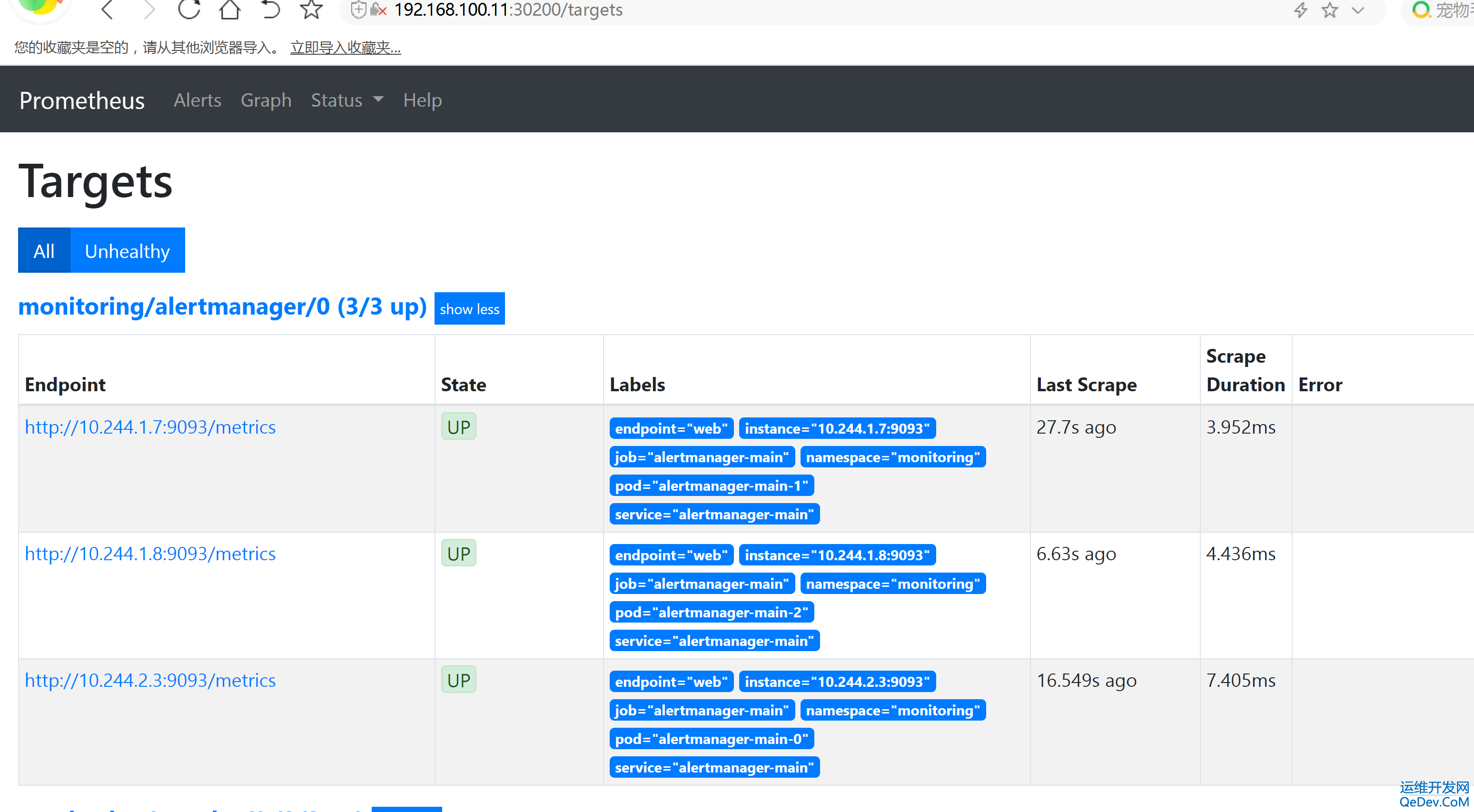Collapse group with show less button
Viewport: 1474px width, 812px height.
(470, 309)
